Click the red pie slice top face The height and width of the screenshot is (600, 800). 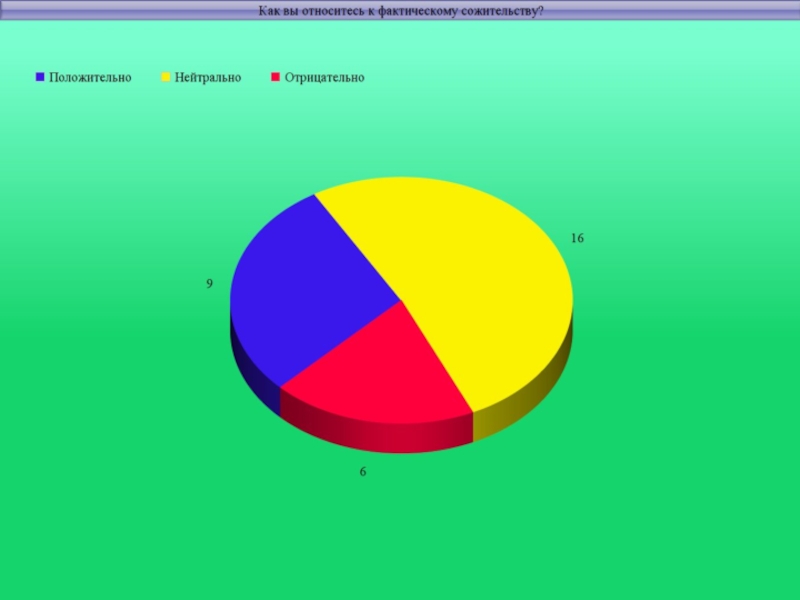[380, 370]
